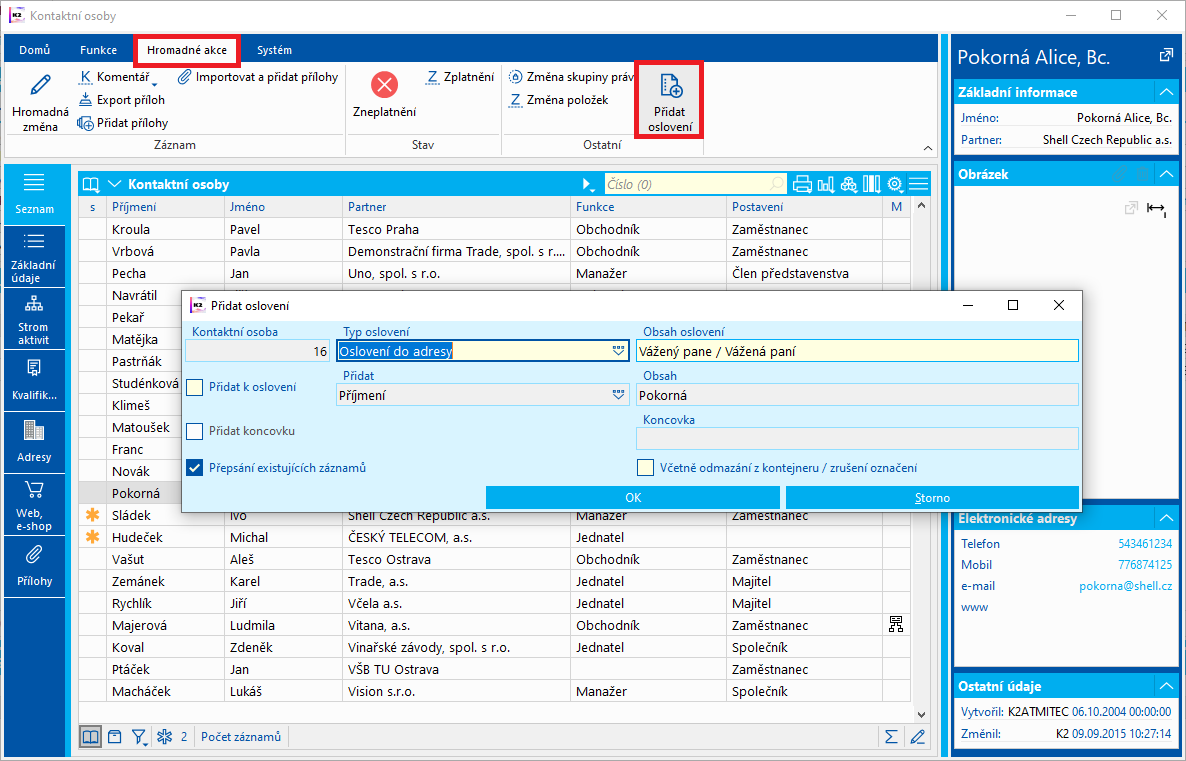This screenshot has height=761, width=1186.
Task: Open the Přidat Příjmení dropdown
Action: click(x=619, y=395)
